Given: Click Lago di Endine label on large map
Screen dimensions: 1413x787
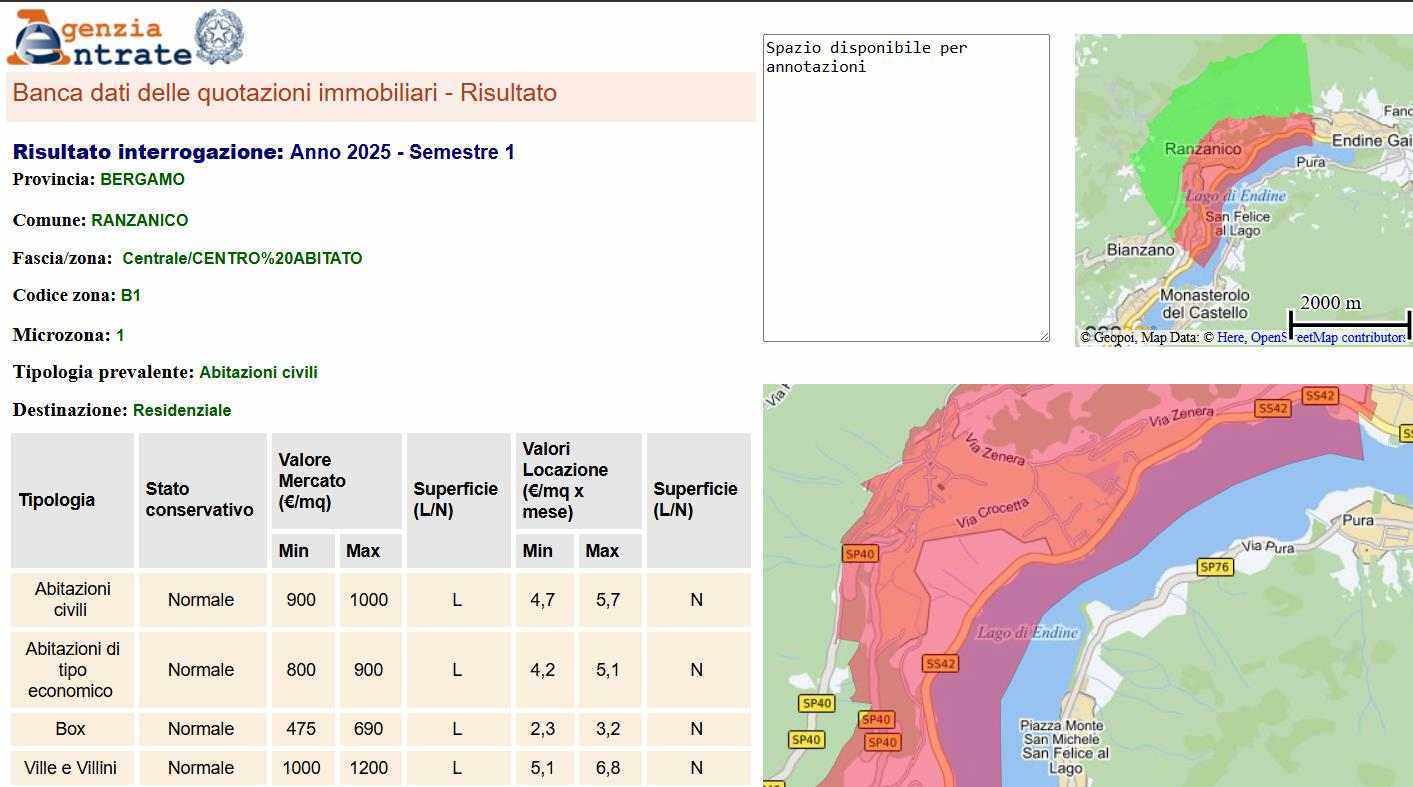Looking at the screenshot, I should [x=1027, y=632].
